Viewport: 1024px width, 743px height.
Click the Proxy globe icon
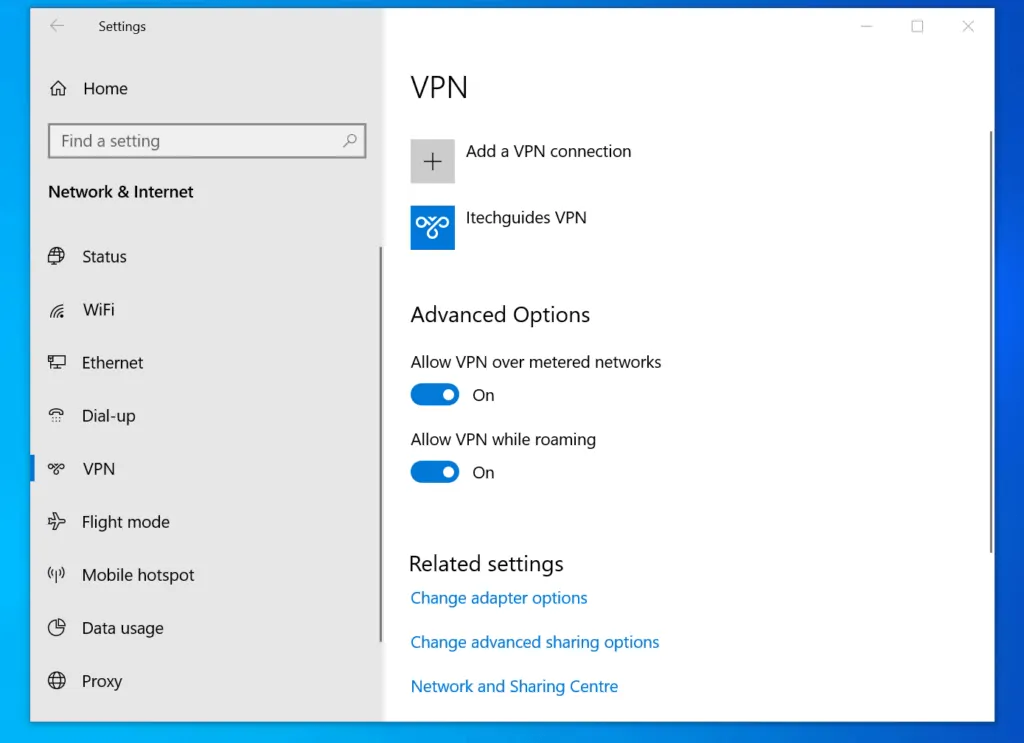coord(56,681)
